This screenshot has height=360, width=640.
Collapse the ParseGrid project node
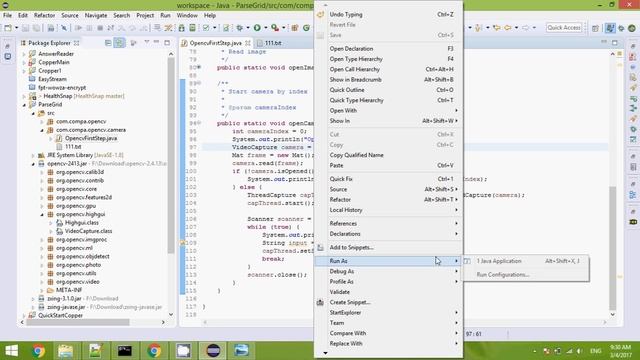point(24,105)
